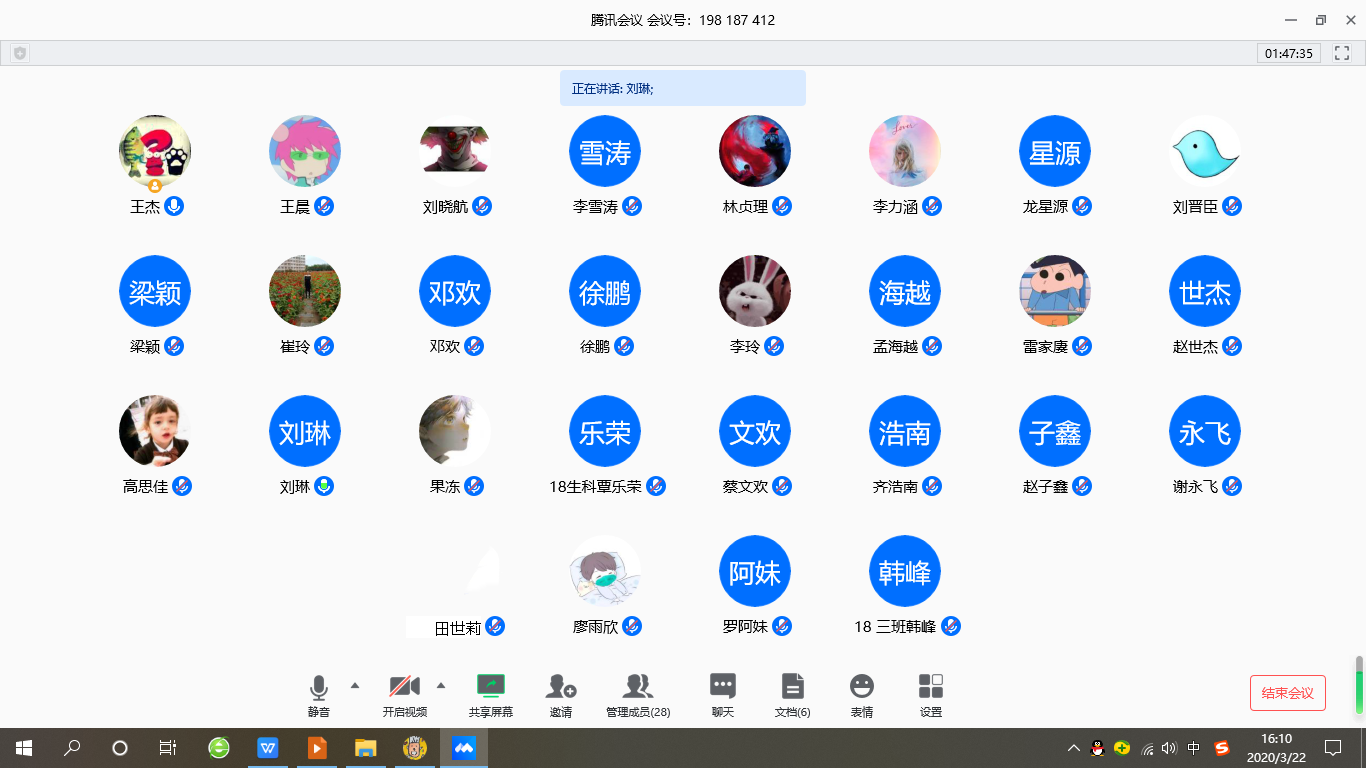The height and width of the screenshot is (768, 1366).
Task: Click the green mic icon beside 刘琳
Action: pyautogui.click(x=324, y=486)
